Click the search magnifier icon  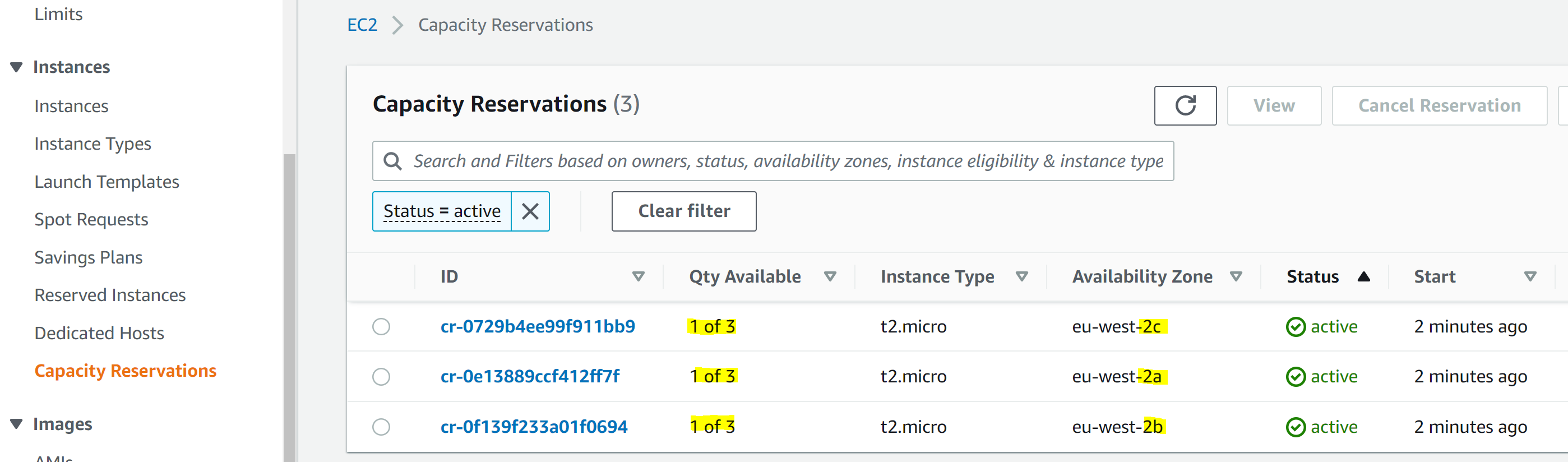pyautogui.click(x=392, y=161)
